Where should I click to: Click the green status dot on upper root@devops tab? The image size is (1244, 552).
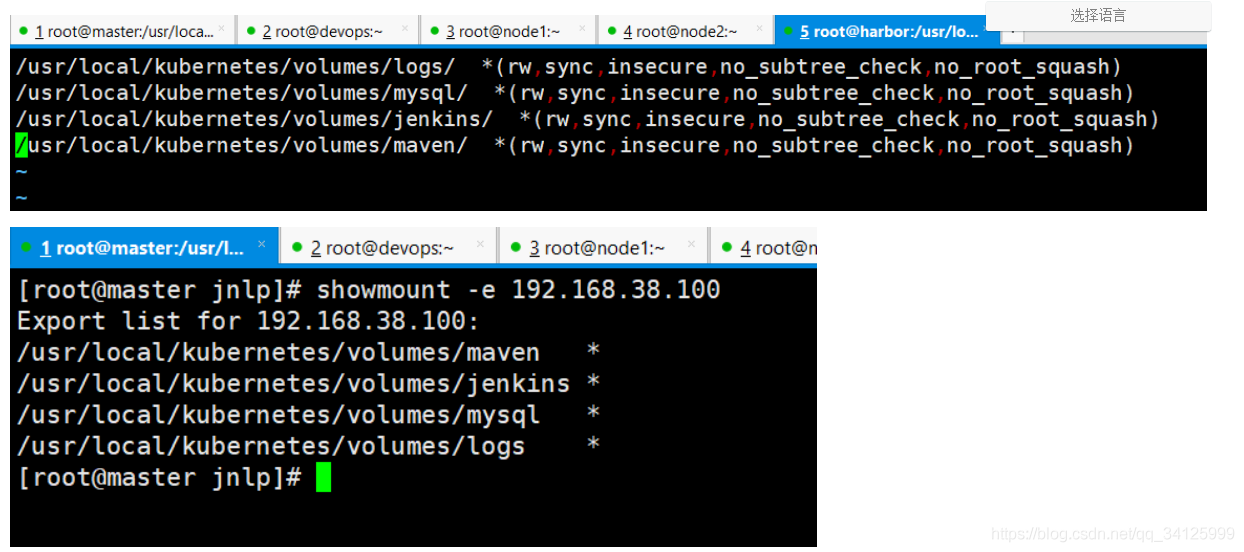(x=249, y=31)
